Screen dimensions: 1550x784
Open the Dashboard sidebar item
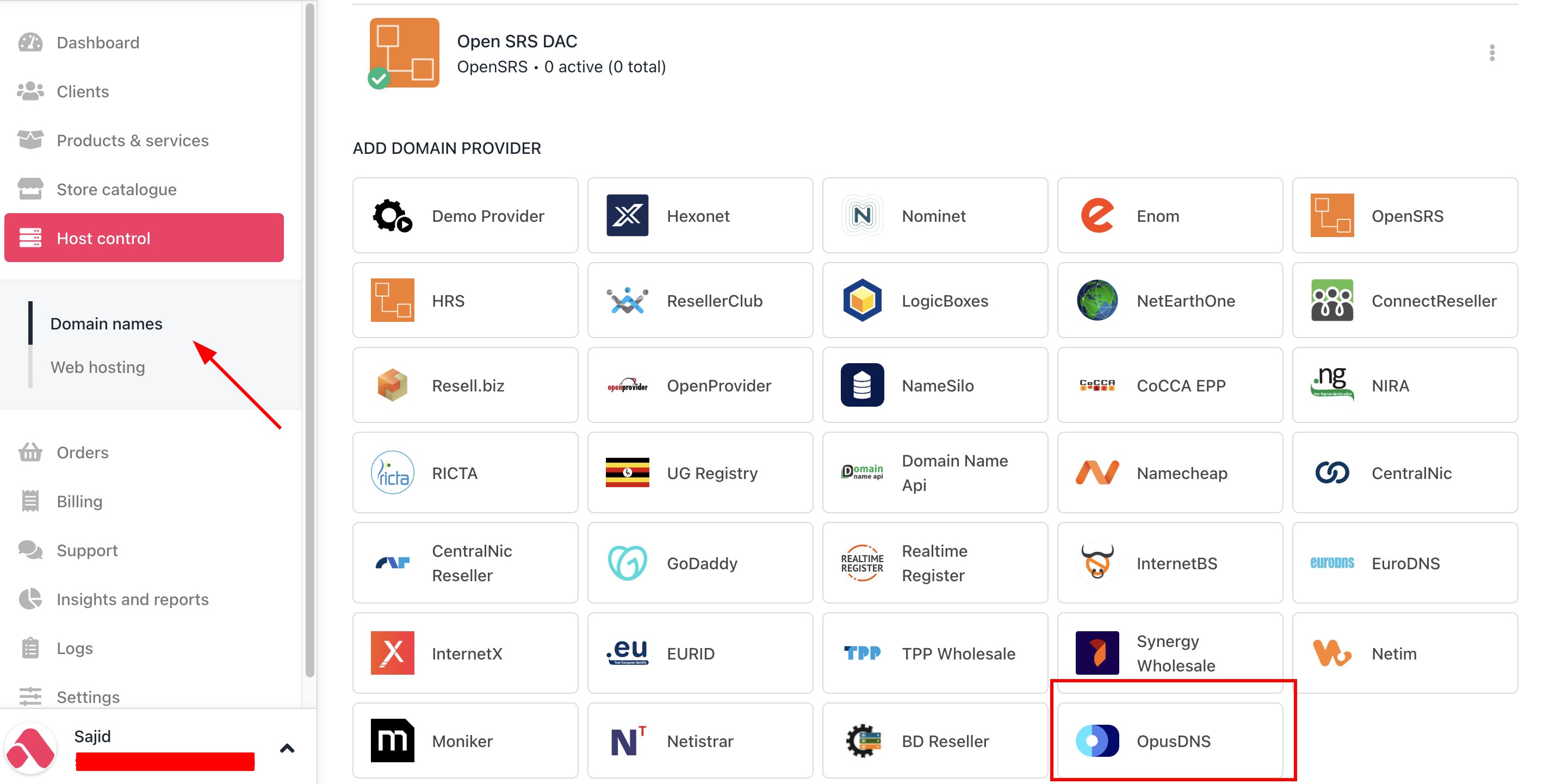tap(144, 42)
